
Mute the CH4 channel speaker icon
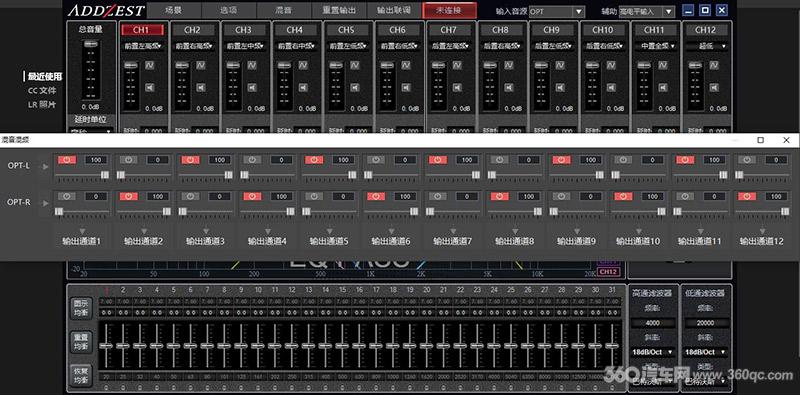303,87
